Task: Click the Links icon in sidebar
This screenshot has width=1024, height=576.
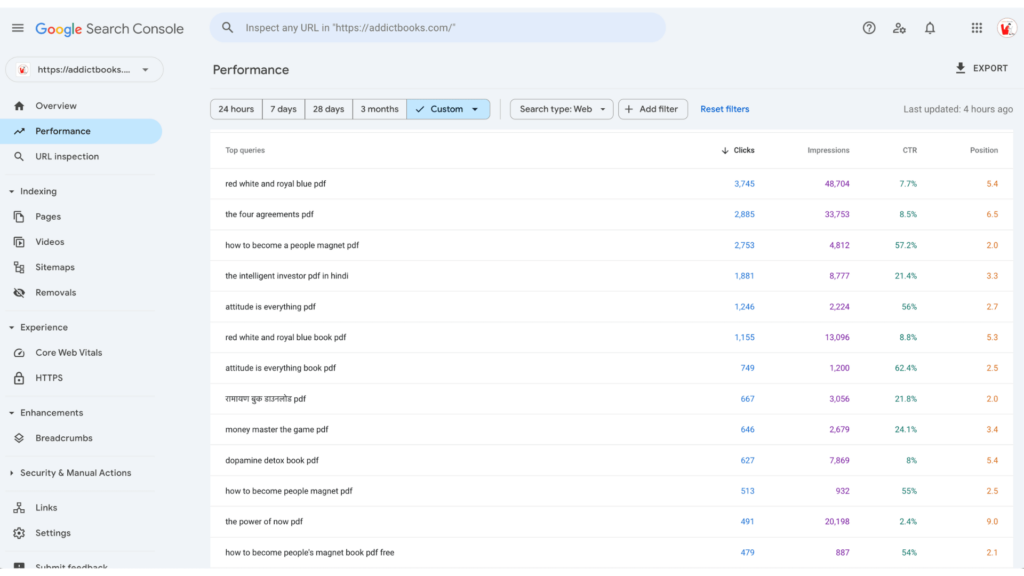Action: pyautogui.click(x=19, y=508)
